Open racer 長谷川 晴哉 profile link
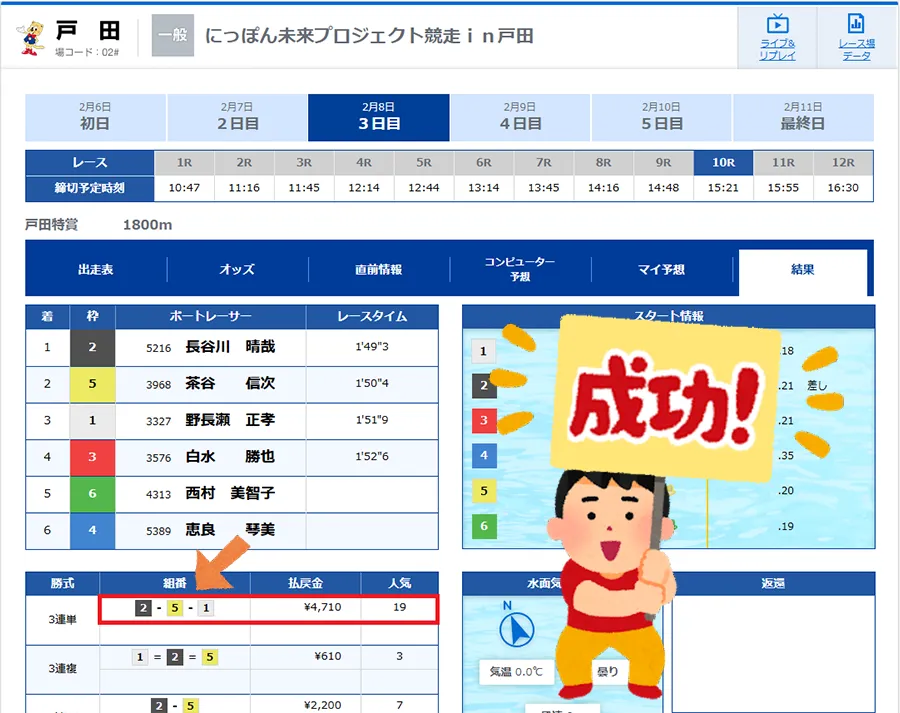The image size is (900, 713). pos(229,347)
